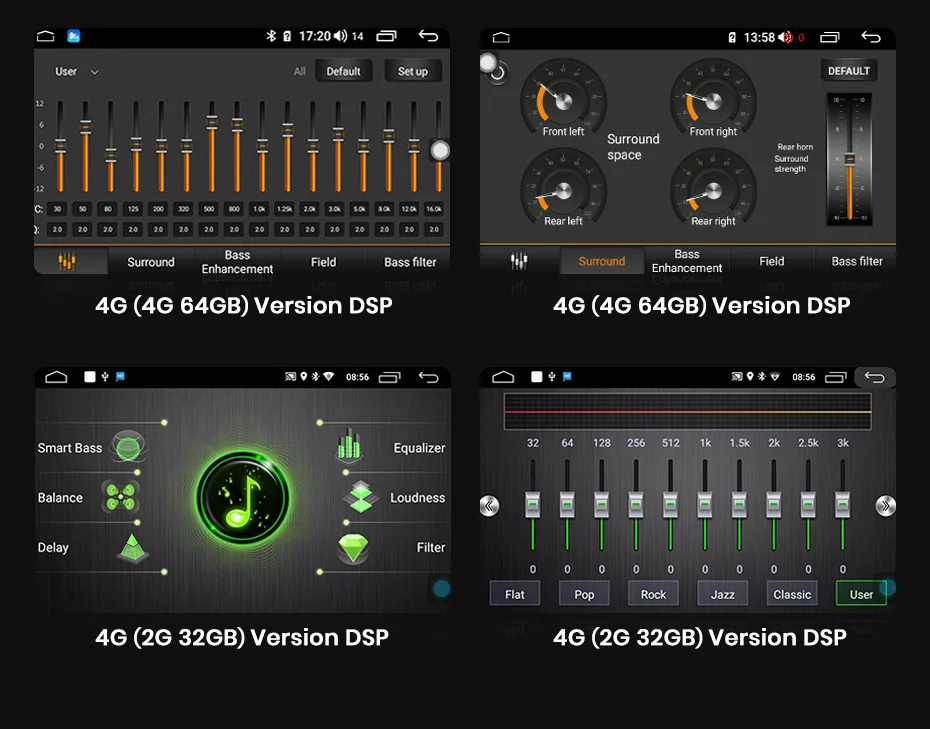This screenshot has width=930, height=729.
Task: Click the Front right dial
Action: (x=714, y=100)
